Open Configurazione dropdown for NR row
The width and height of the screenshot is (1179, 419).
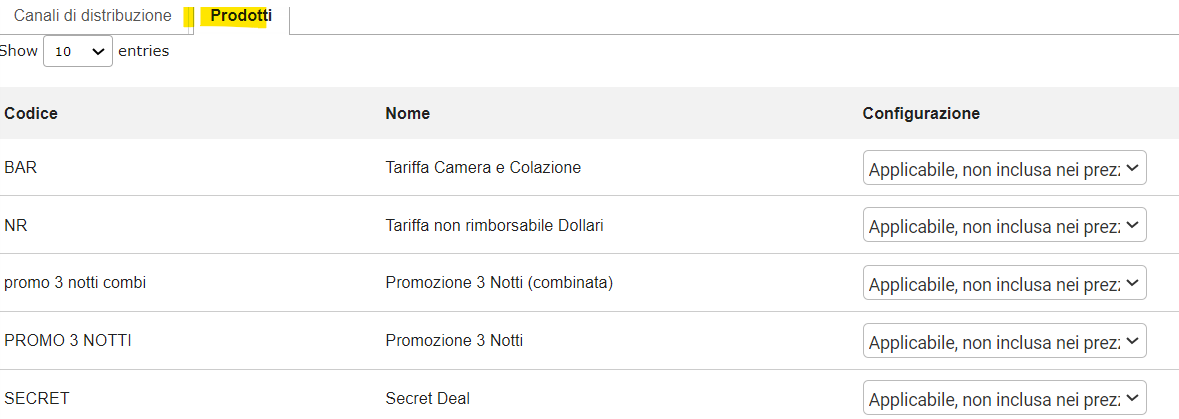[1004, 226]
